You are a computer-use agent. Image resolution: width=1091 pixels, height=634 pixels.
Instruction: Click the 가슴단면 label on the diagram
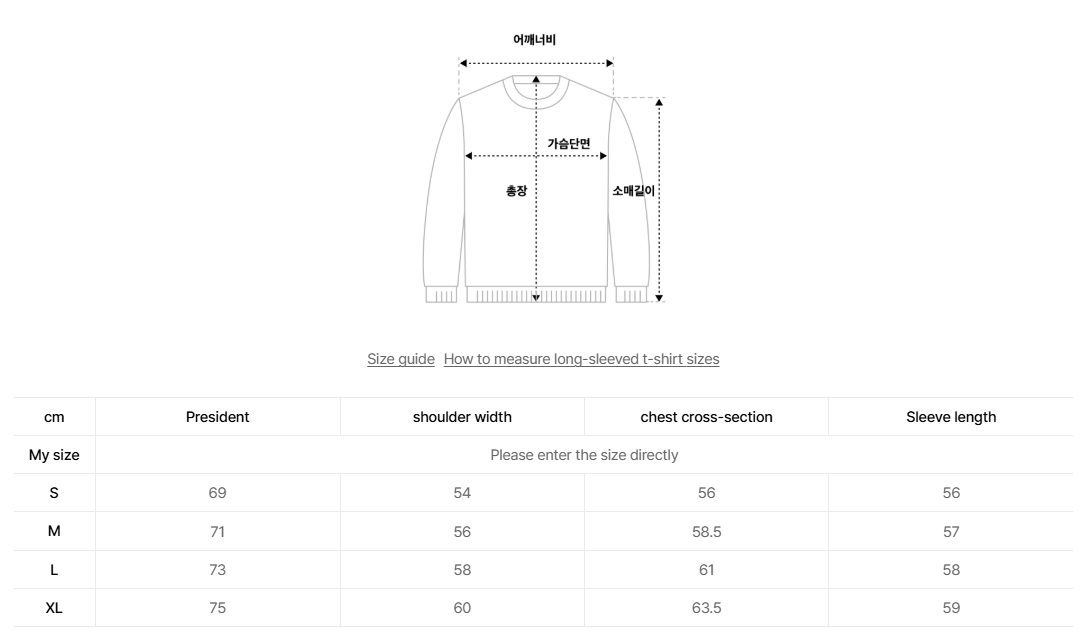[568, 144]
